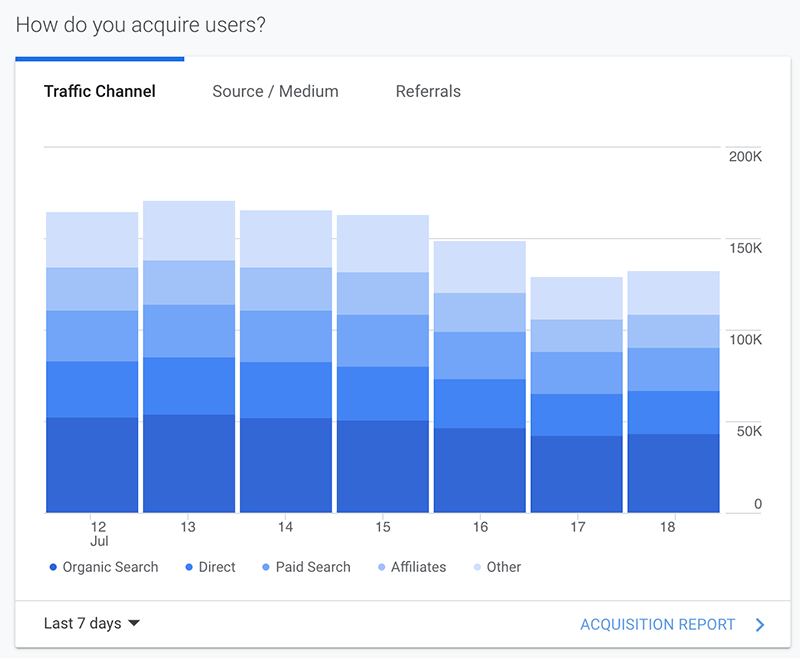Click the Paid Search legend dot
Image resolution: width=800 pixels, height=658 pixels.
[x=265, y=567]
